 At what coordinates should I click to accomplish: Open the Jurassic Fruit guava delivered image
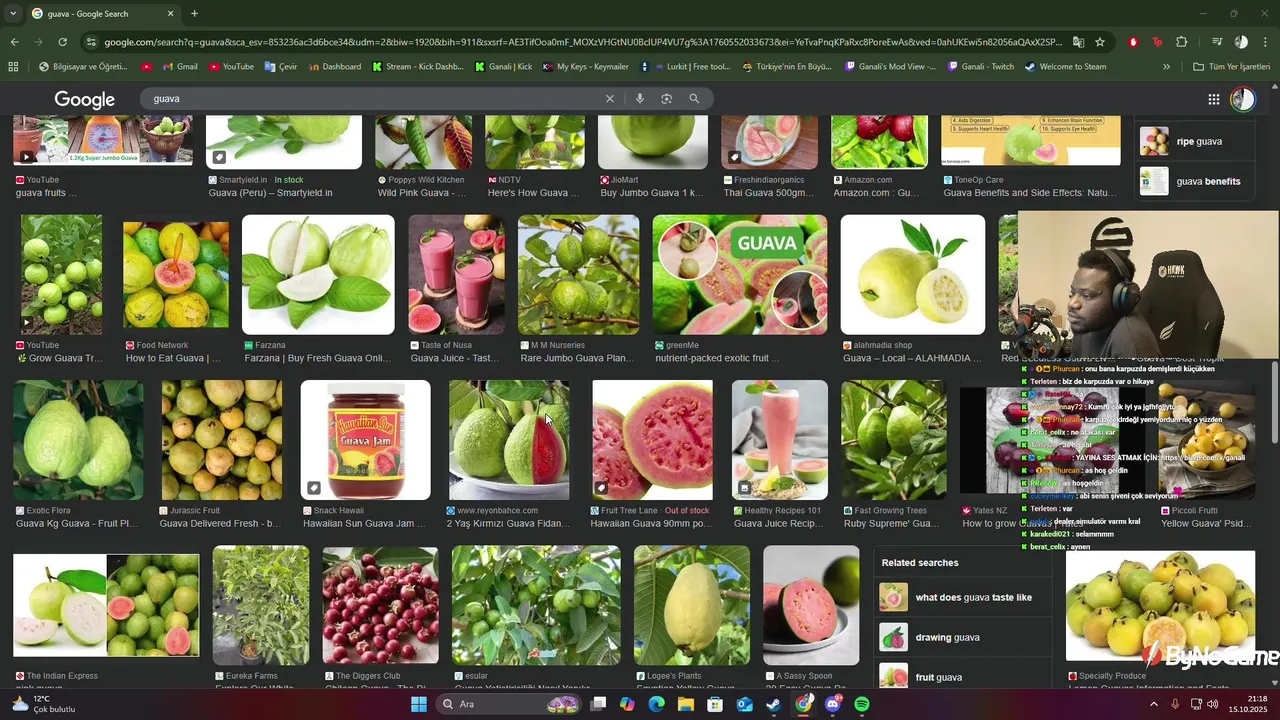click(221, 440)
